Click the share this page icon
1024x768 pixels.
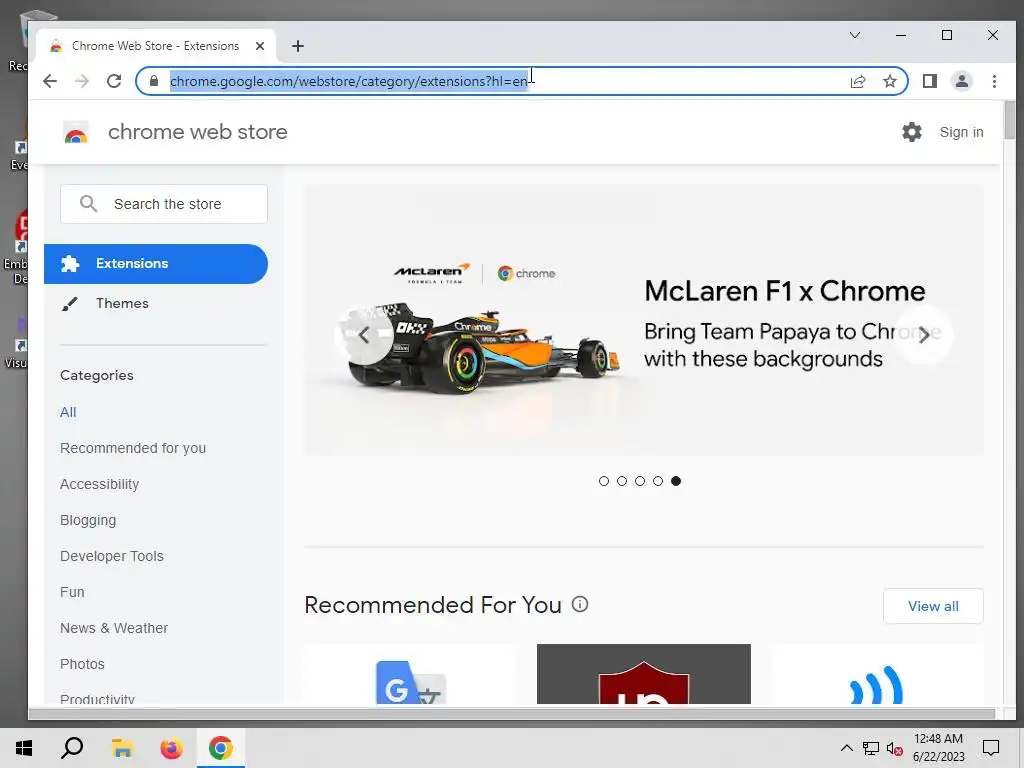857,81
